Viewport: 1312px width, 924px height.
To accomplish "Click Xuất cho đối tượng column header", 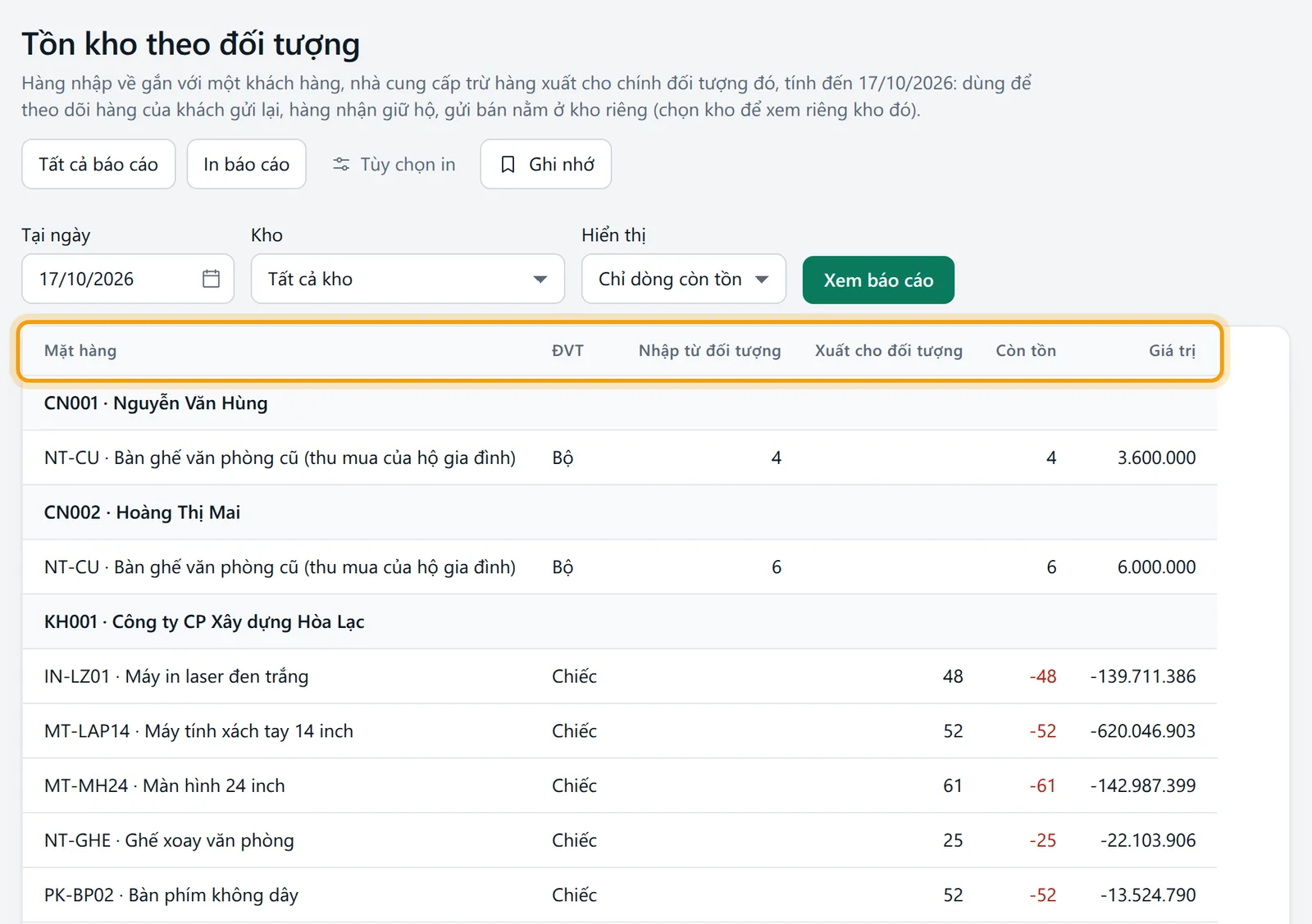I will pyautogui.click(x=888, y=351).
